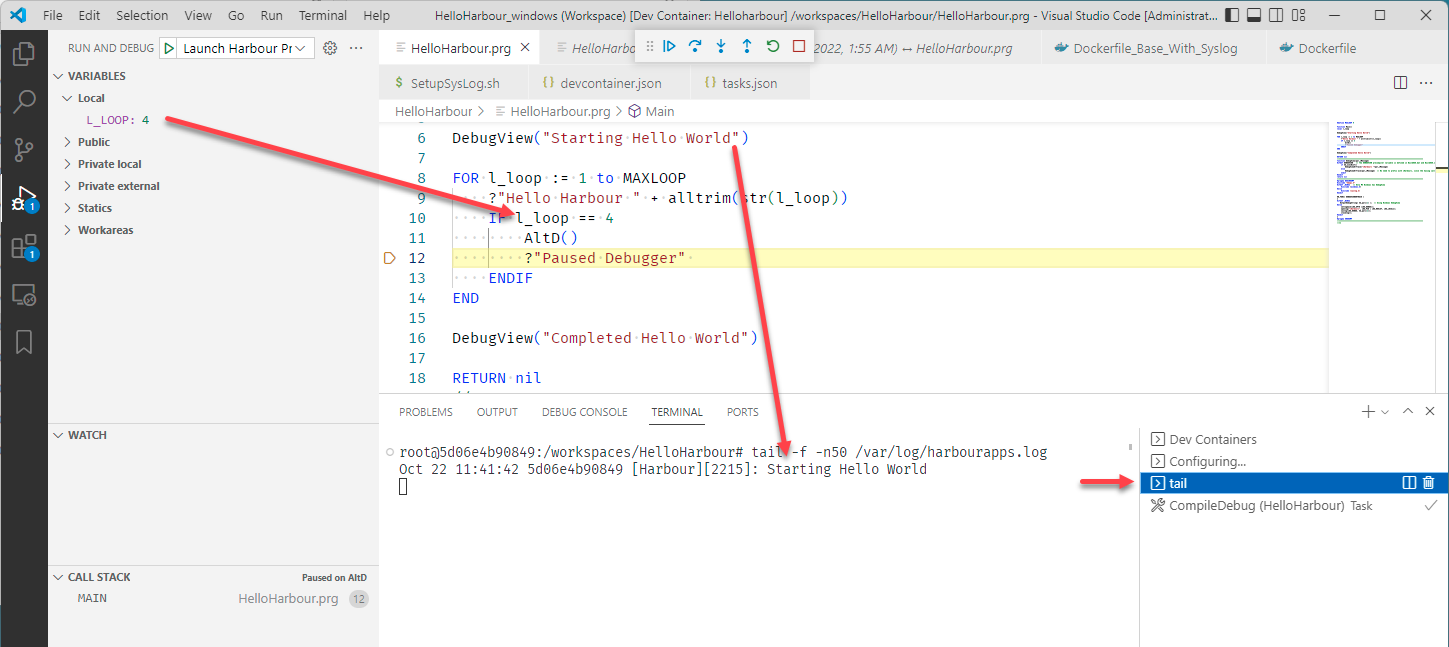
Task: Open the Terminal menu in menu bar
Action: (323, 16)
